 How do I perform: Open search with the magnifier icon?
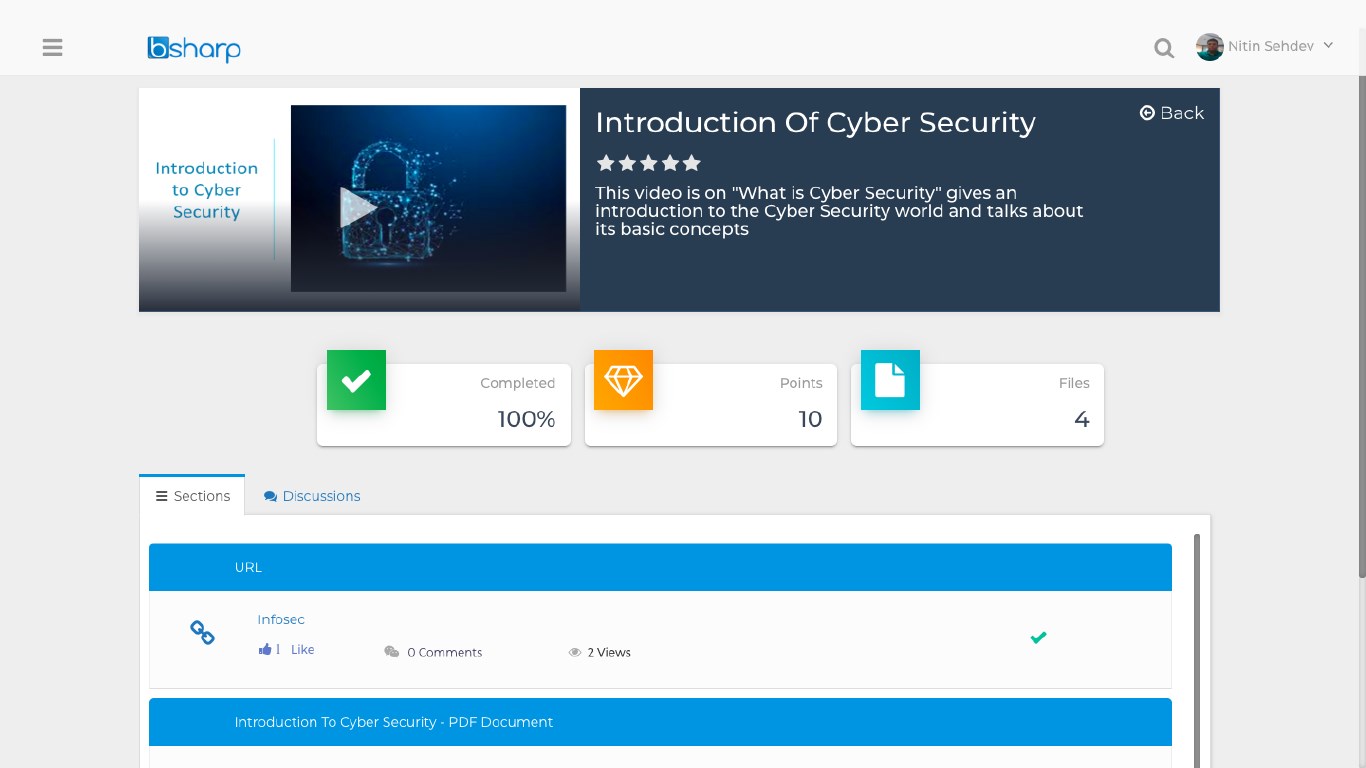click(x=1164, y=48)
